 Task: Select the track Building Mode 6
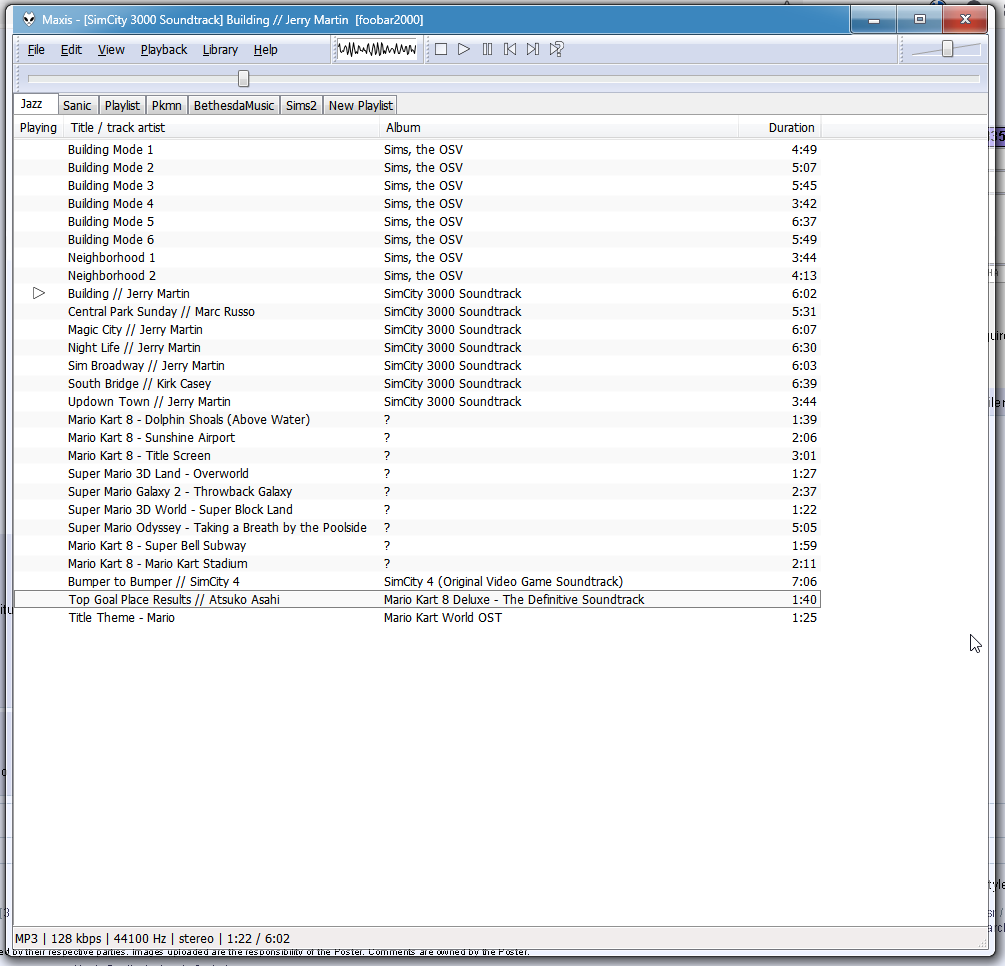pyautogui.click(x=417, y=239)
